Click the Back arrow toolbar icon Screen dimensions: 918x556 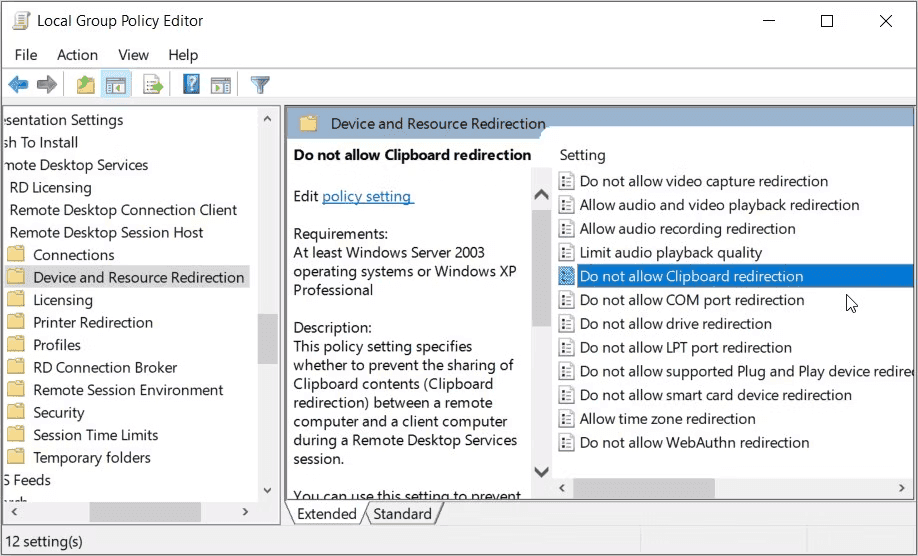(x=18, y=85)
